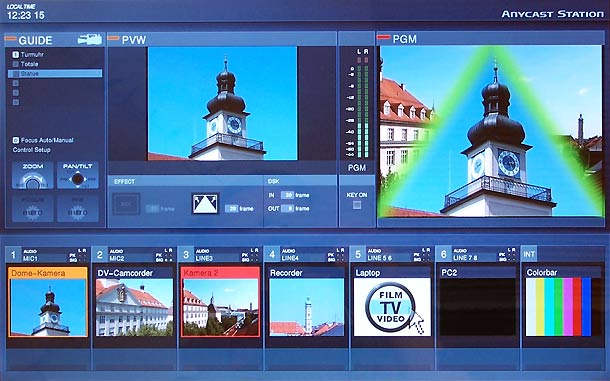Select the DV-Camcorder source thumbnail
Screen dimensions: 610x381
coord(134,307)
